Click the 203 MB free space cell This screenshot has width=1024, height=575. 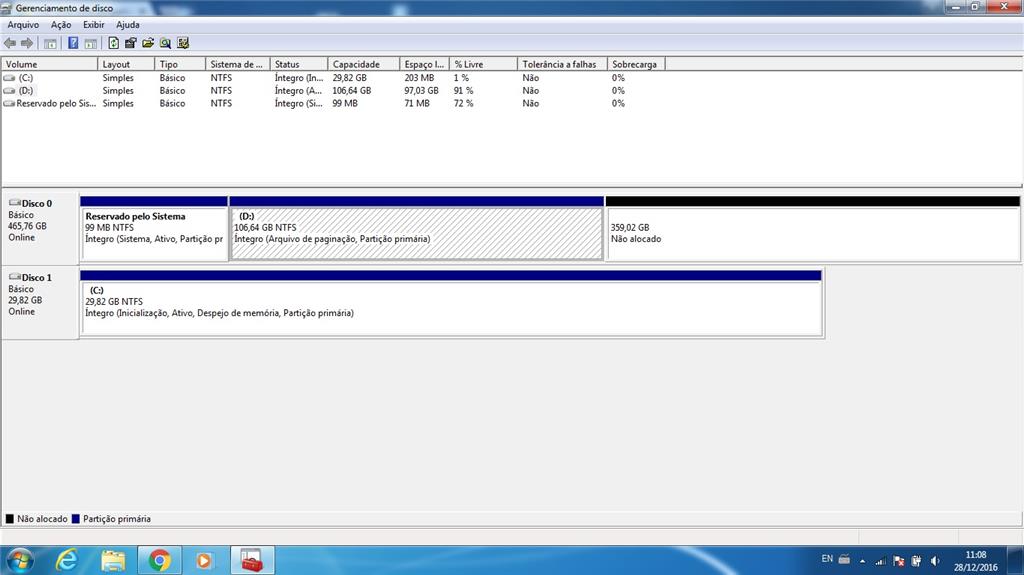tap(419, 78)
